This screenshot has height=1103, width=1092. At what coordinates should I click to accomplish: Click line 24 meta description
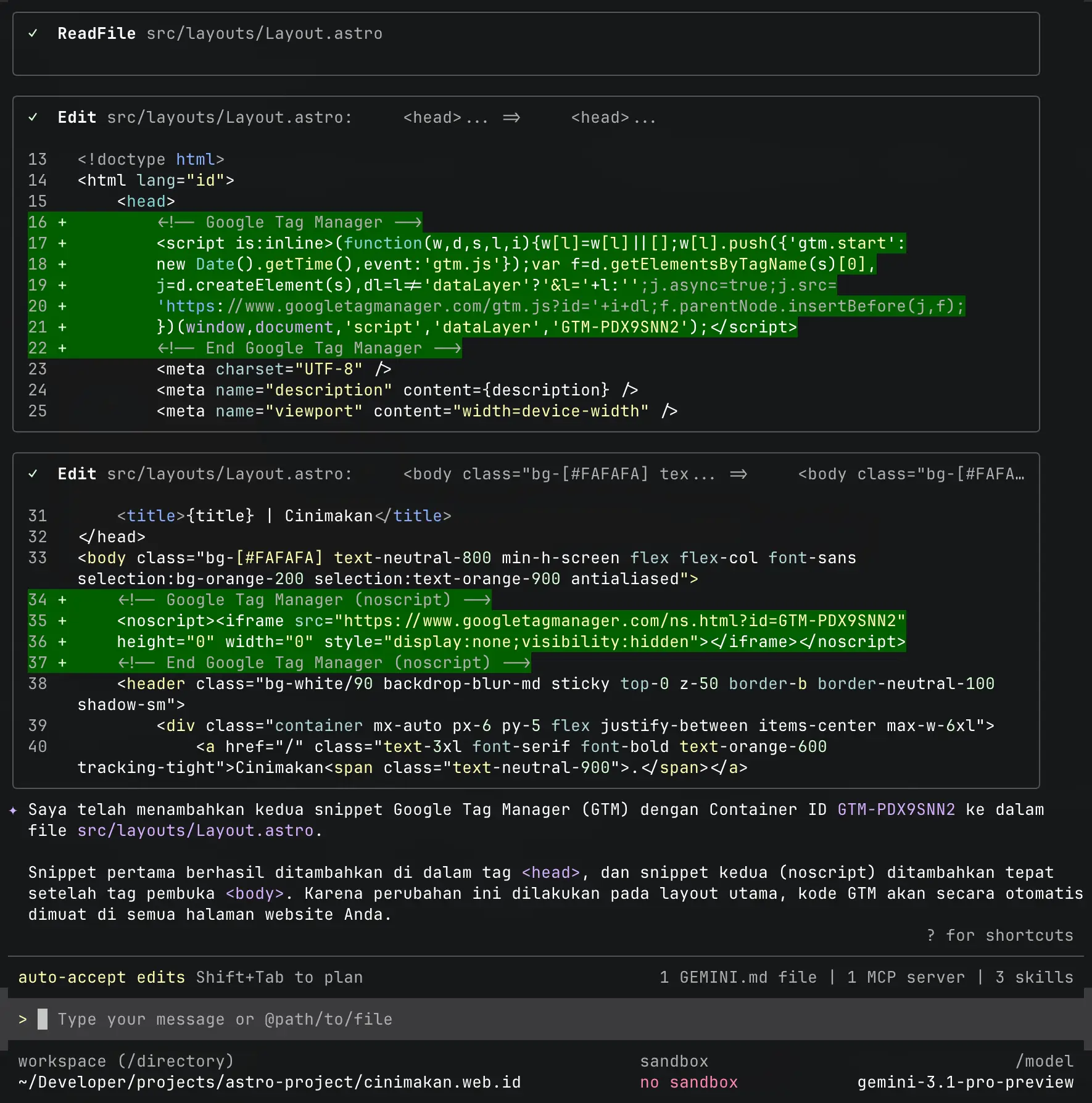click(397, 390)
